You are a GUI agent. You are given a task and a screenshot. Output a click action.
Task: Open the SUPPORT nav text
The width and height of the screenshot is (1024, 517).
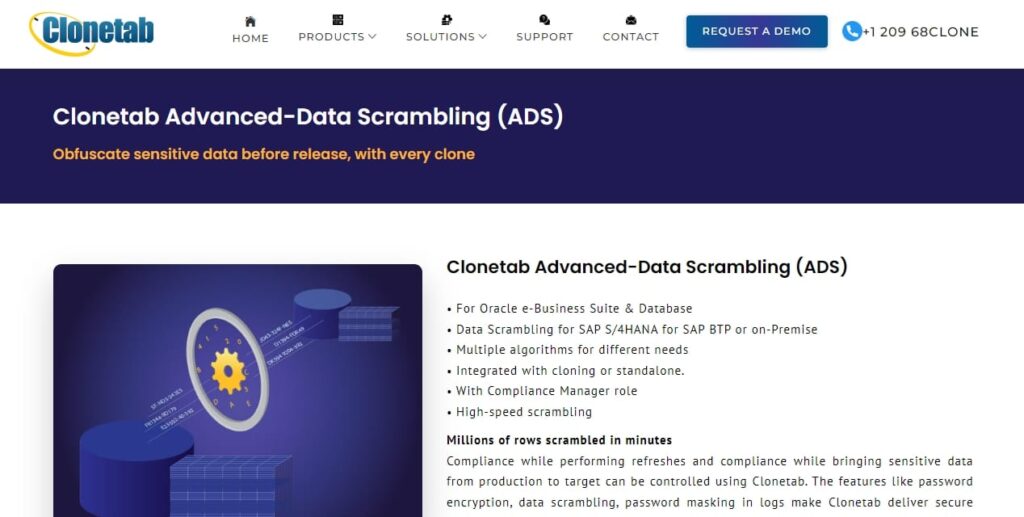[x=545, y=37]
